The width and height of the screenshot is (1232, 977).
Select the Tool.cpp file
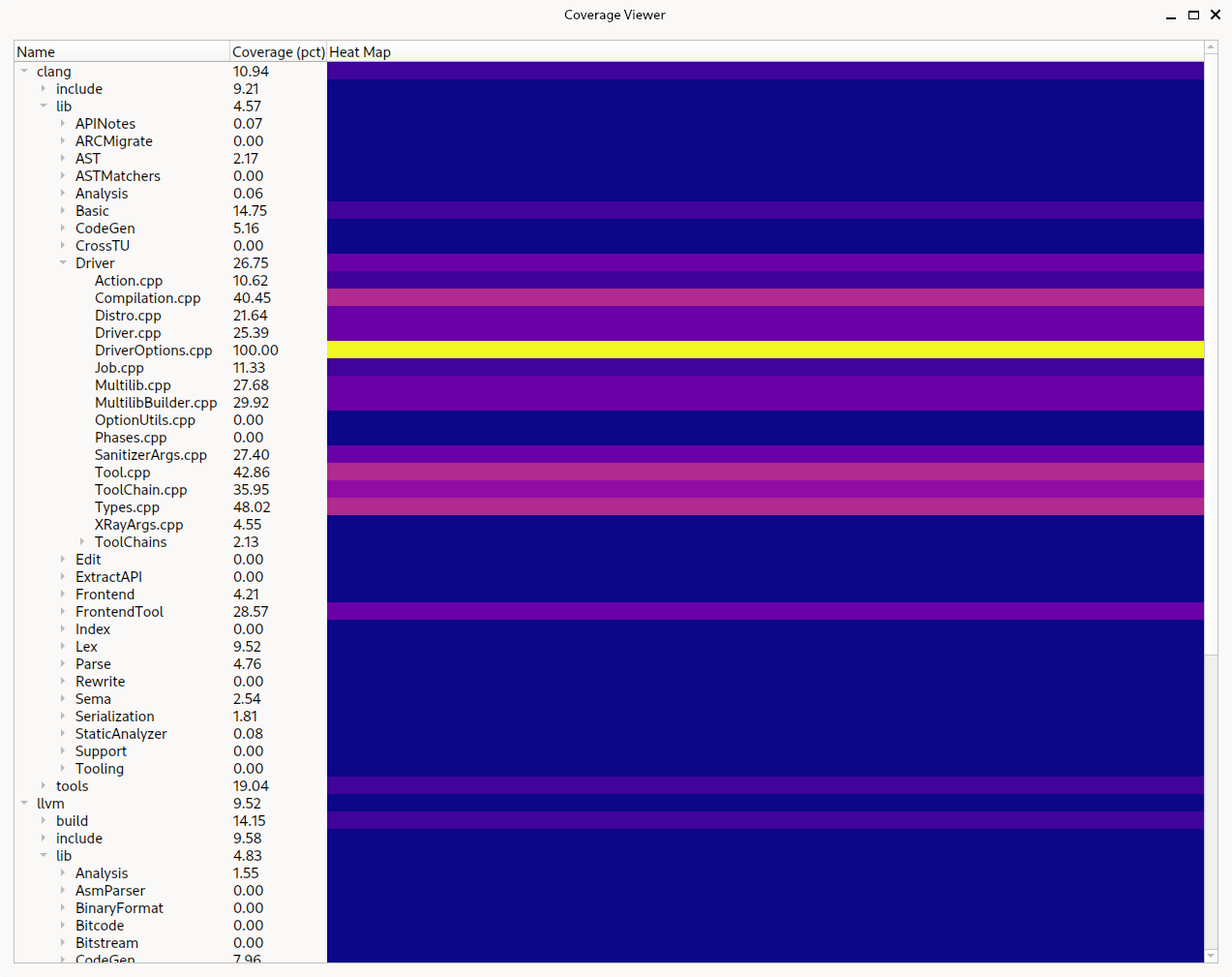point(123,472)
